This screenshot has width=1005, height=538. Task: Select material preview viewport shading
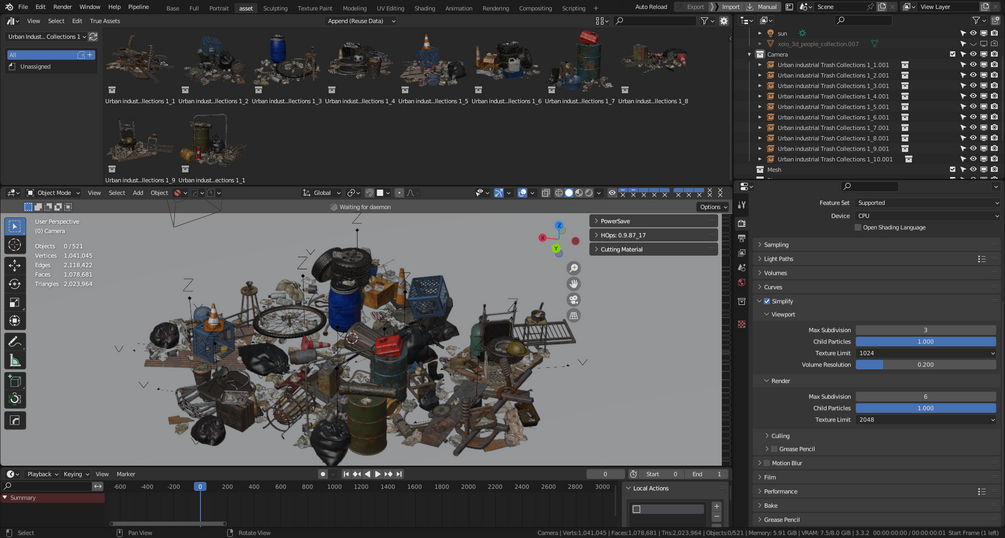(579, 192)
